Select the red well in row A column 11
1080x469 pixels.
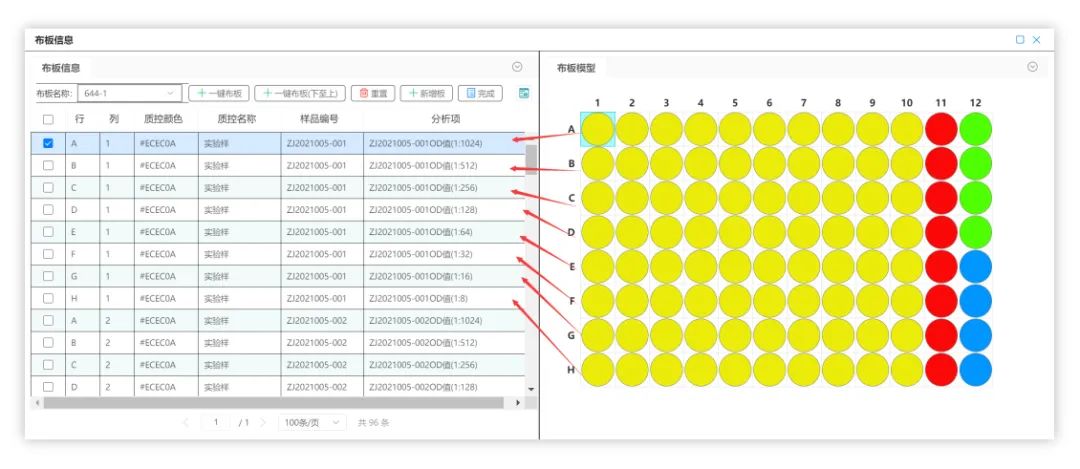click(x=941, y=129)
